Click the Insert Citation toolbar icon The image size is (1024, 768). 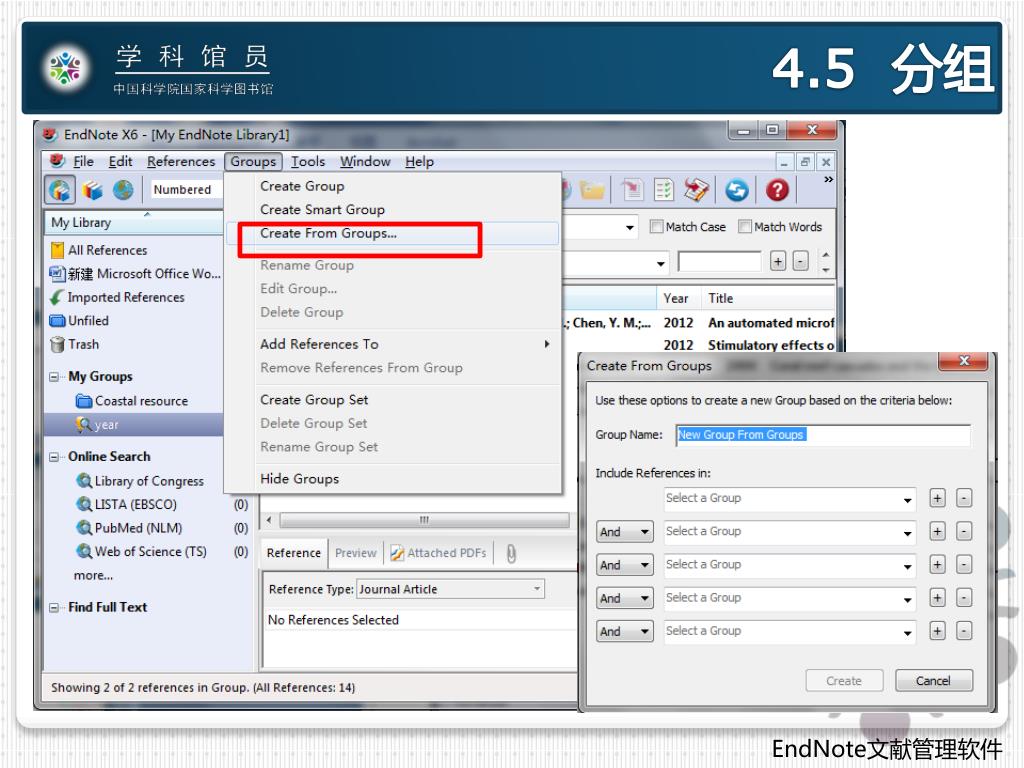632,190
